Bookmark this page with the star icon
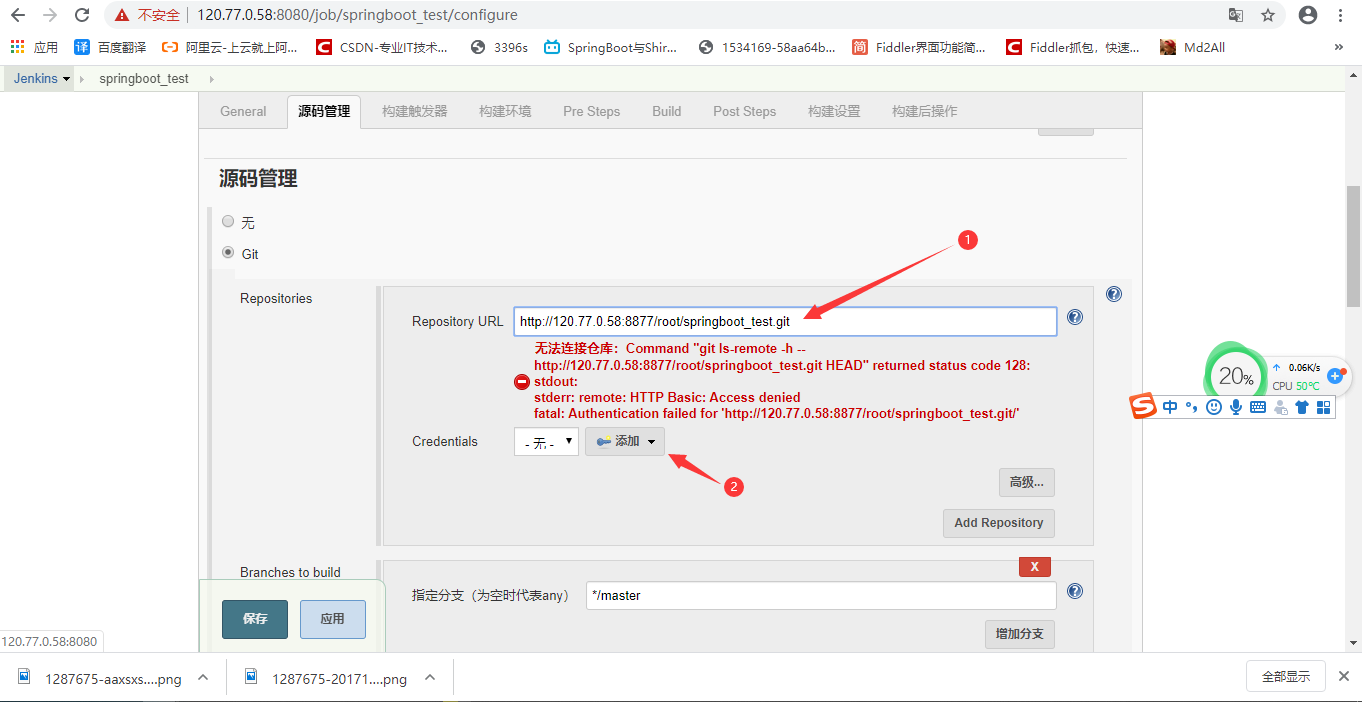 coord(1268,15)
